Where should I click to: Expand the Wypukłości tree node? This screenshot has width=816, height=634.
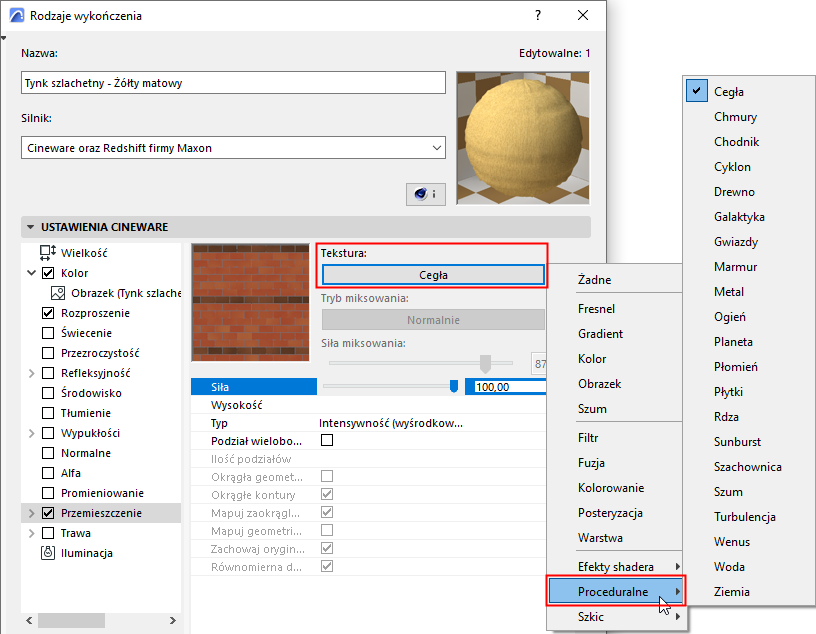(x=31, y=433)
